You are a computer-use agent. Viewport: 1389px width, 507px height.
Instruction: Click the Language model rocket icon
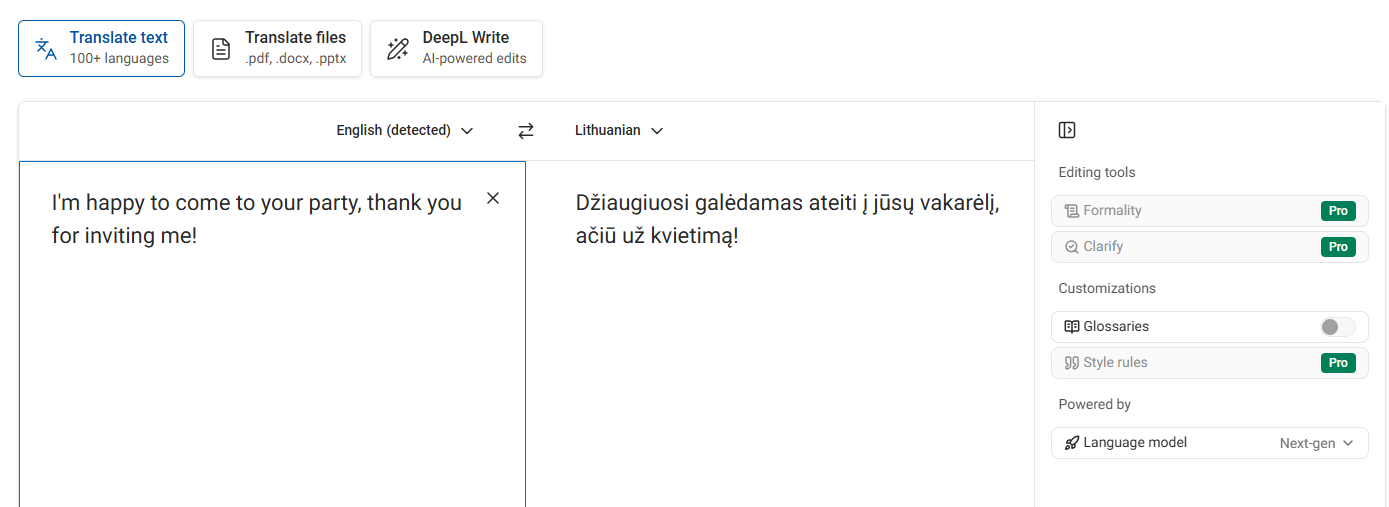(x=1072, y=443)
